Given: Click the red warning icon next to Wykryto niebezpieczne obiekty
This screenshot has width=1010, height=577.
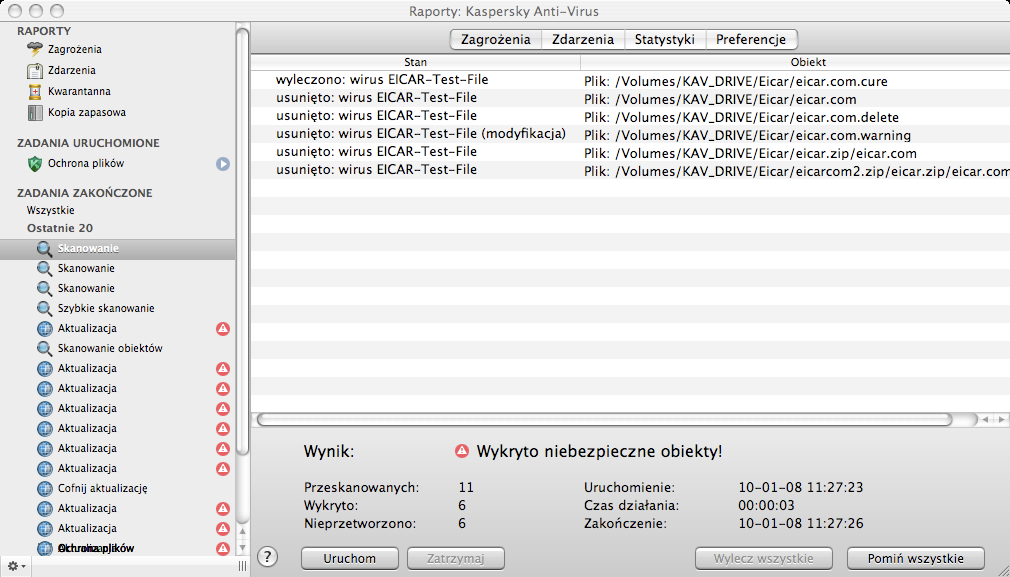Looking at the screenshot, I should pyautogui.click(x=462, y=451).
